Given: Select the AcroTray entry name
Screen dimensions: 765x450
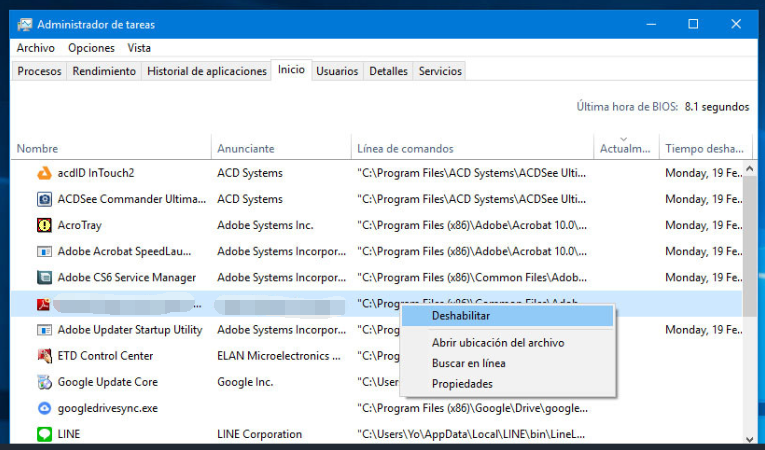Looking at the screenshot, I should coord(80,225).
